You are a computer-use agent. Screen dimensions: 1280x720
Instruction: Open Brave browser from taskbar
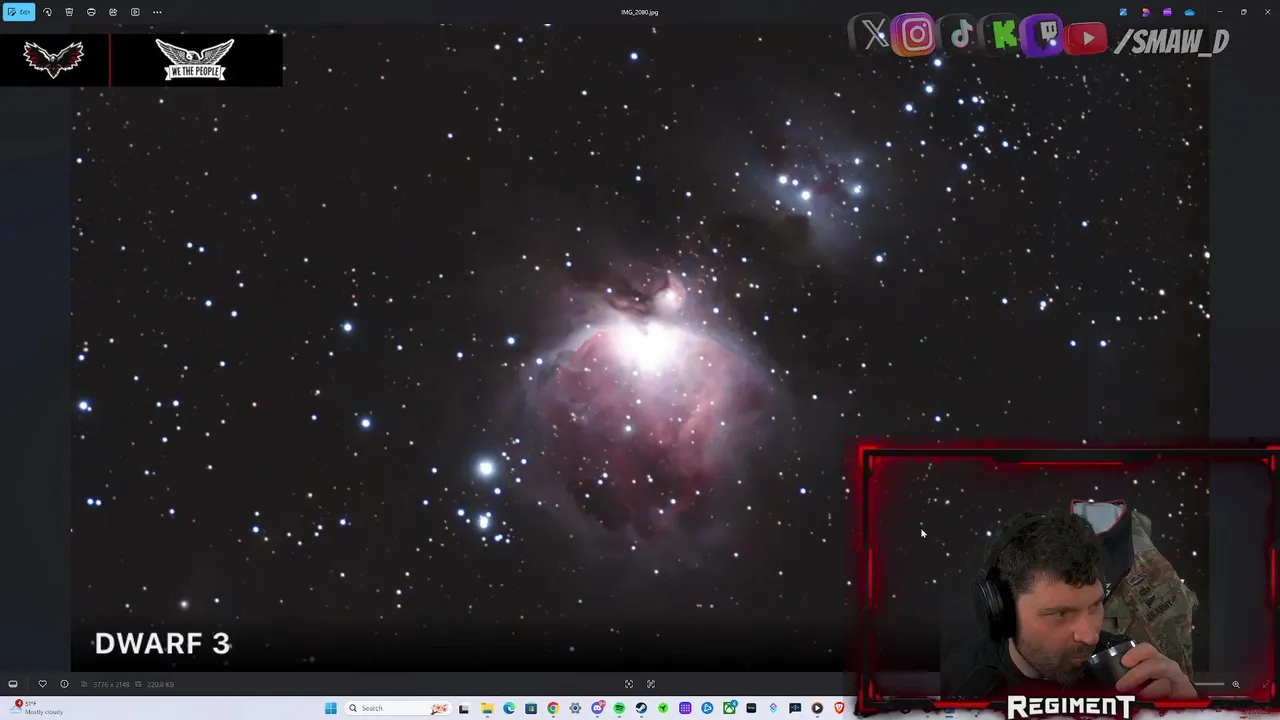pyautogui.click(x=839, y=708)
